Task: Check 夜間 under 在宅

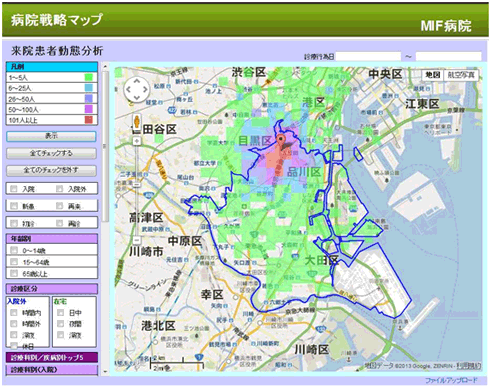Action: (x=60, y=324)
